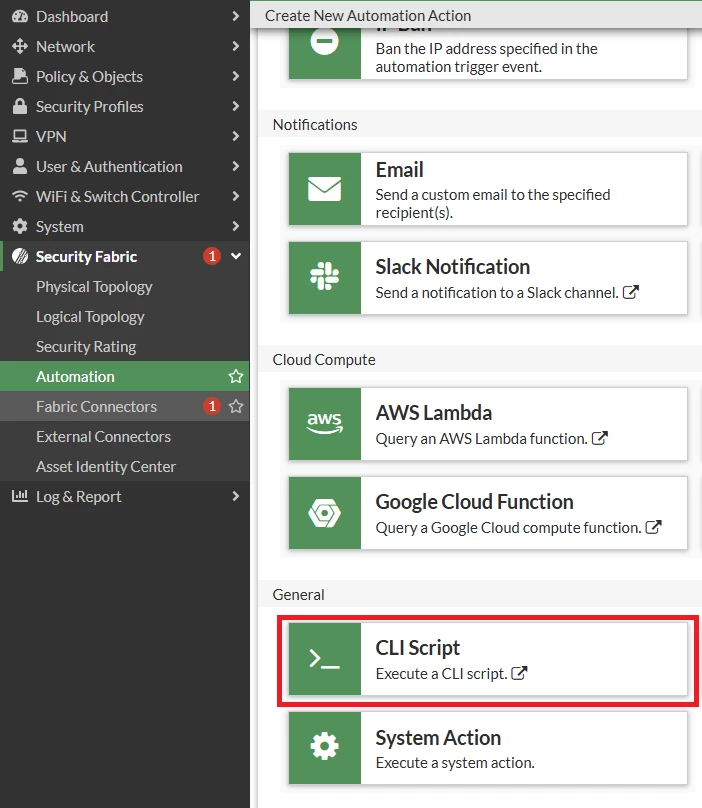702x808 pixels.
Task: Choose the Google Cloud Function action card
Action: pos(488,513)
